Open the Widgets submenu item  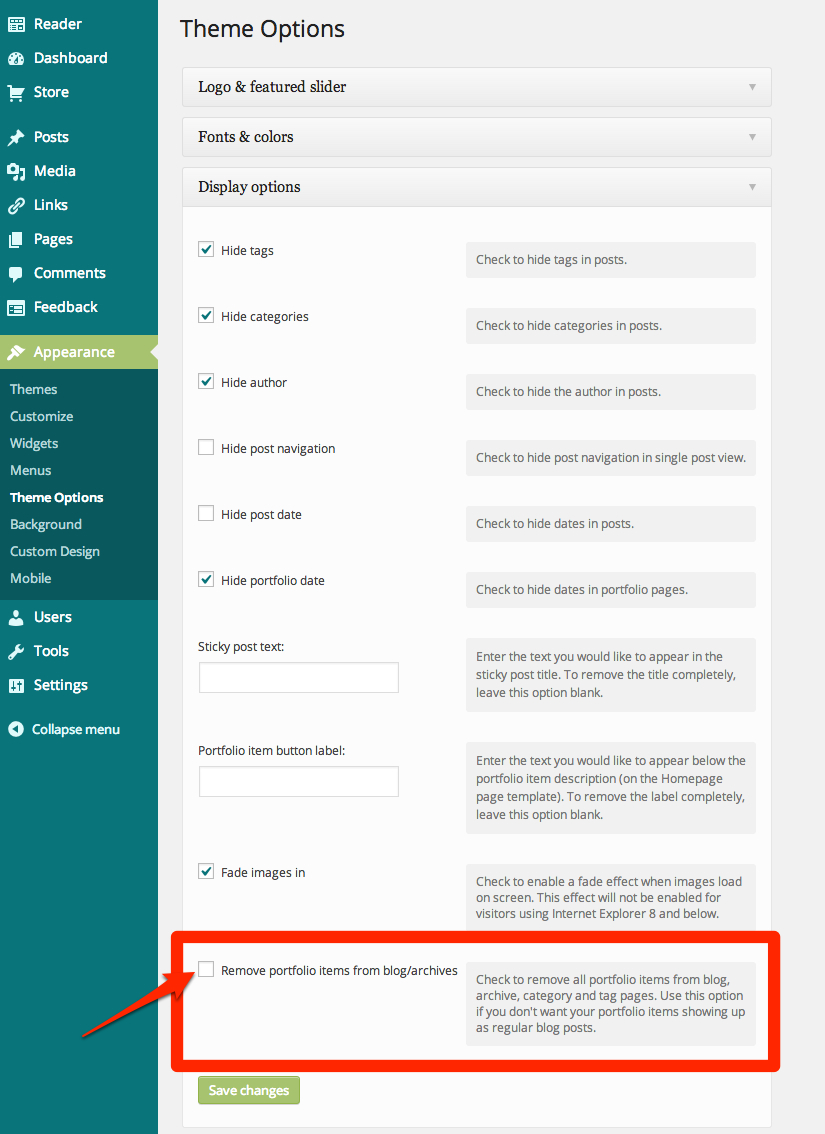[34, 443]
